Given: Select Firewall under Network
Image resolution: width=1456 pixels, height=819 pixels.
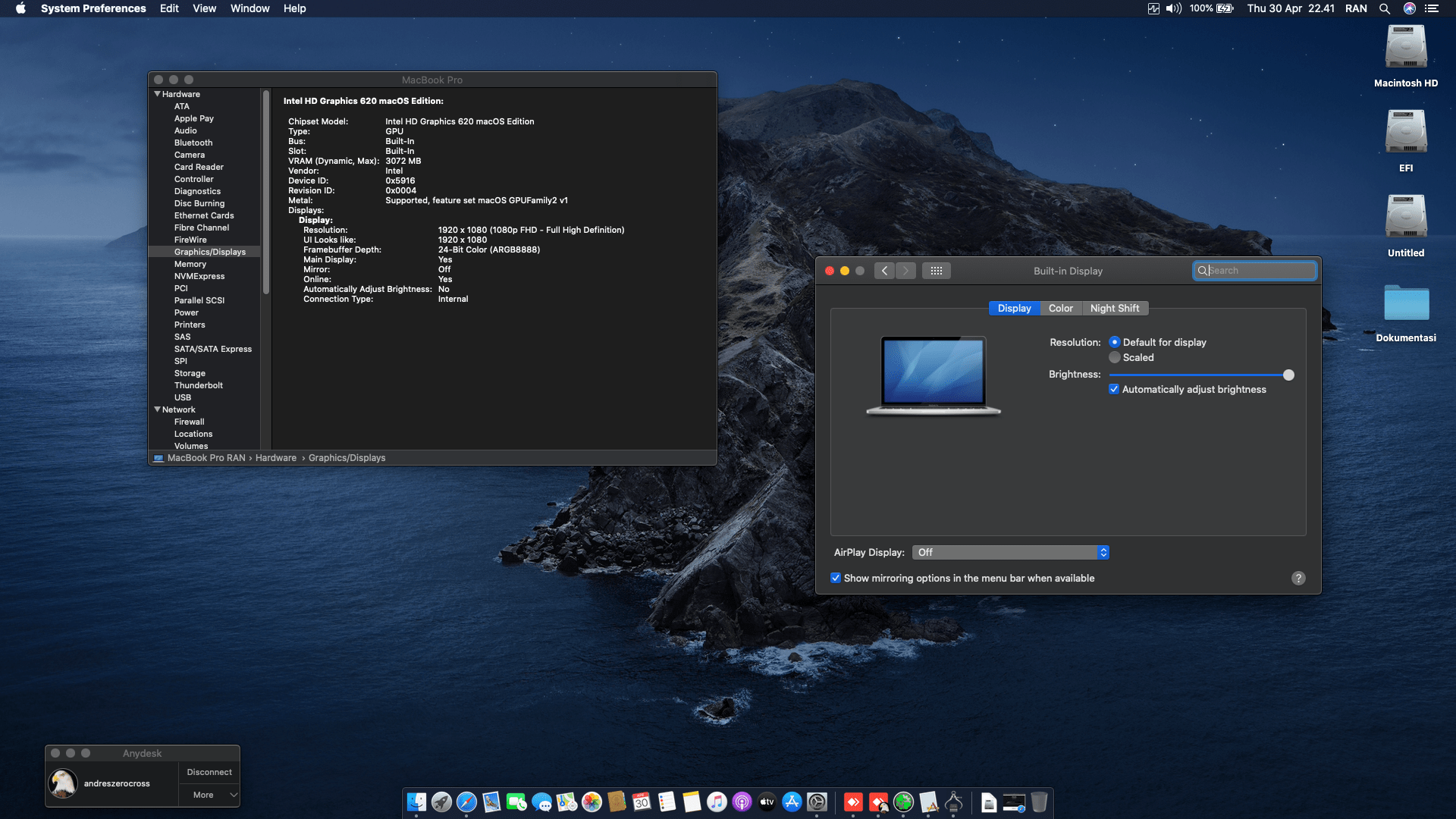Looking at the screenshot, I should [189, 422].
